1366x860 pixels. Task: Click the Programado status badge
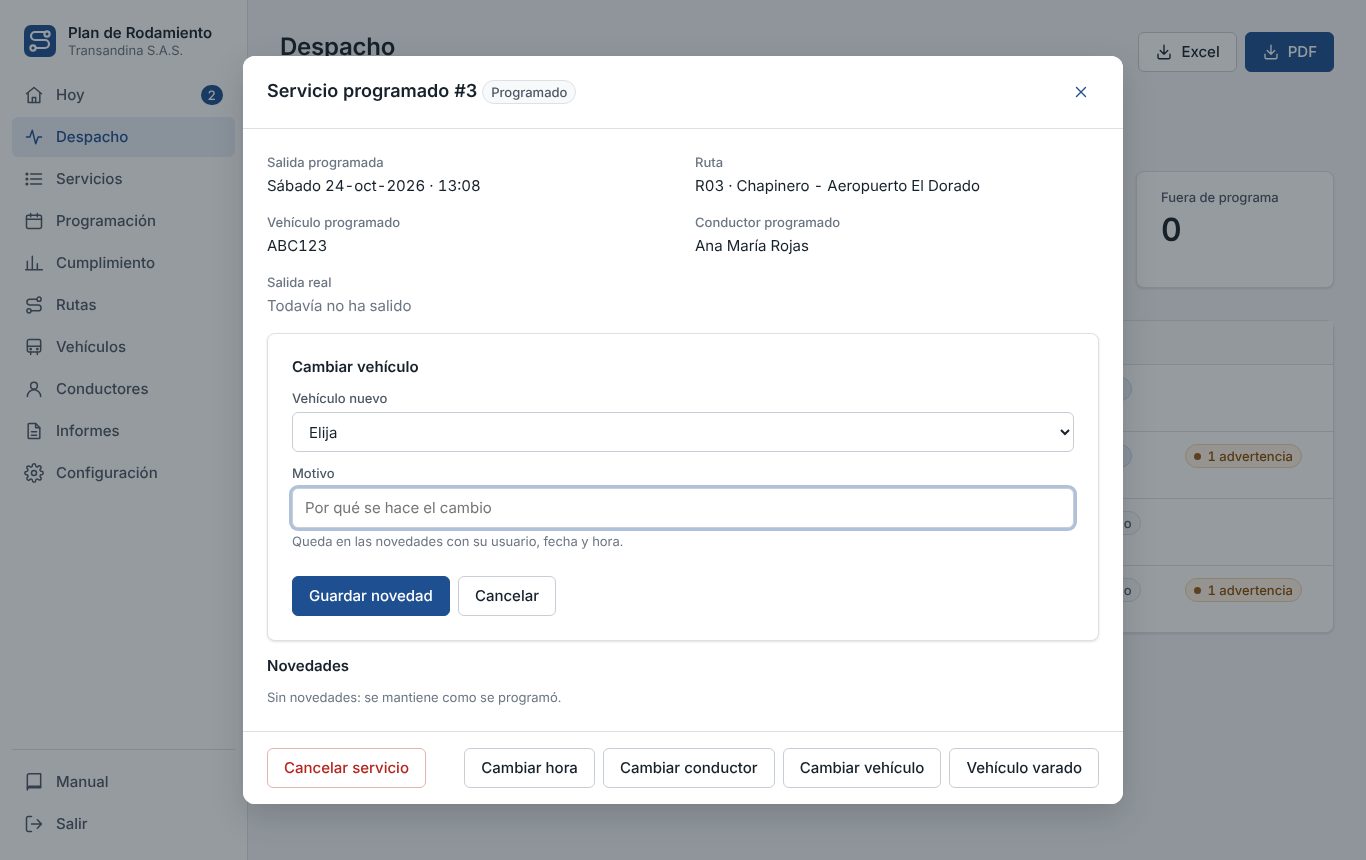click(x=529, y=93)
